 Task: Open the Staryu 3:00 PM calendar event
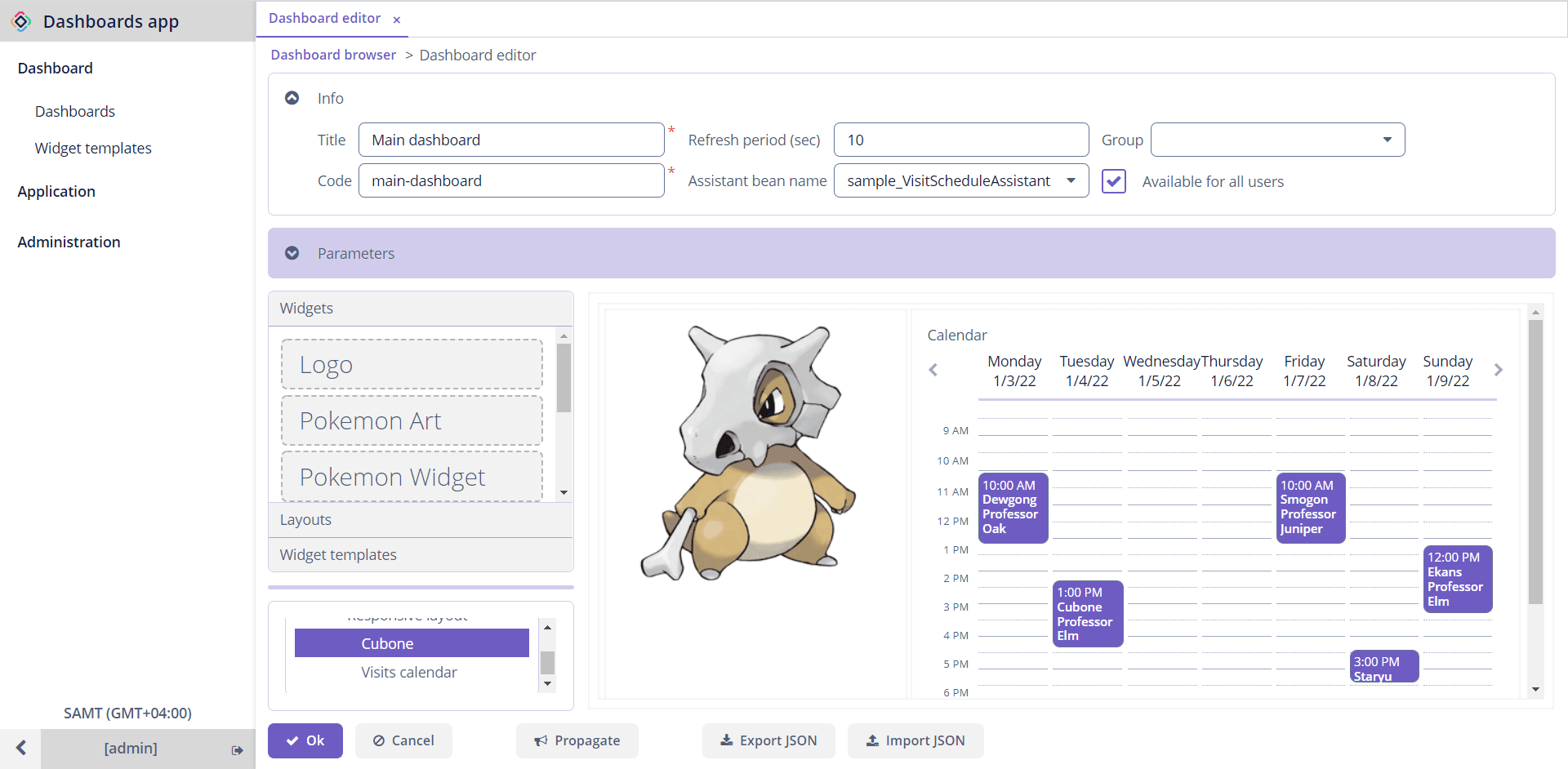pyautogui.click(x=1384, y=667)
